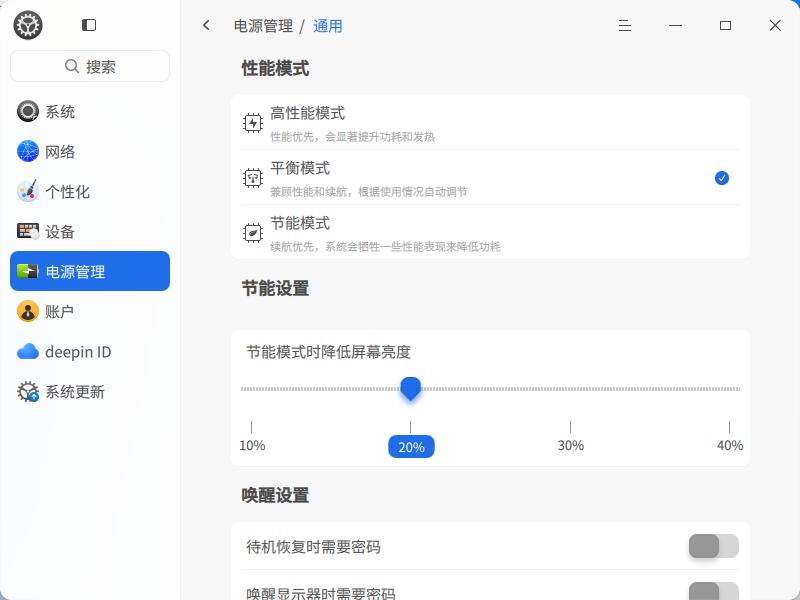Open 网络 settings in sidebar
800x600 pixels.
(90, 151)
